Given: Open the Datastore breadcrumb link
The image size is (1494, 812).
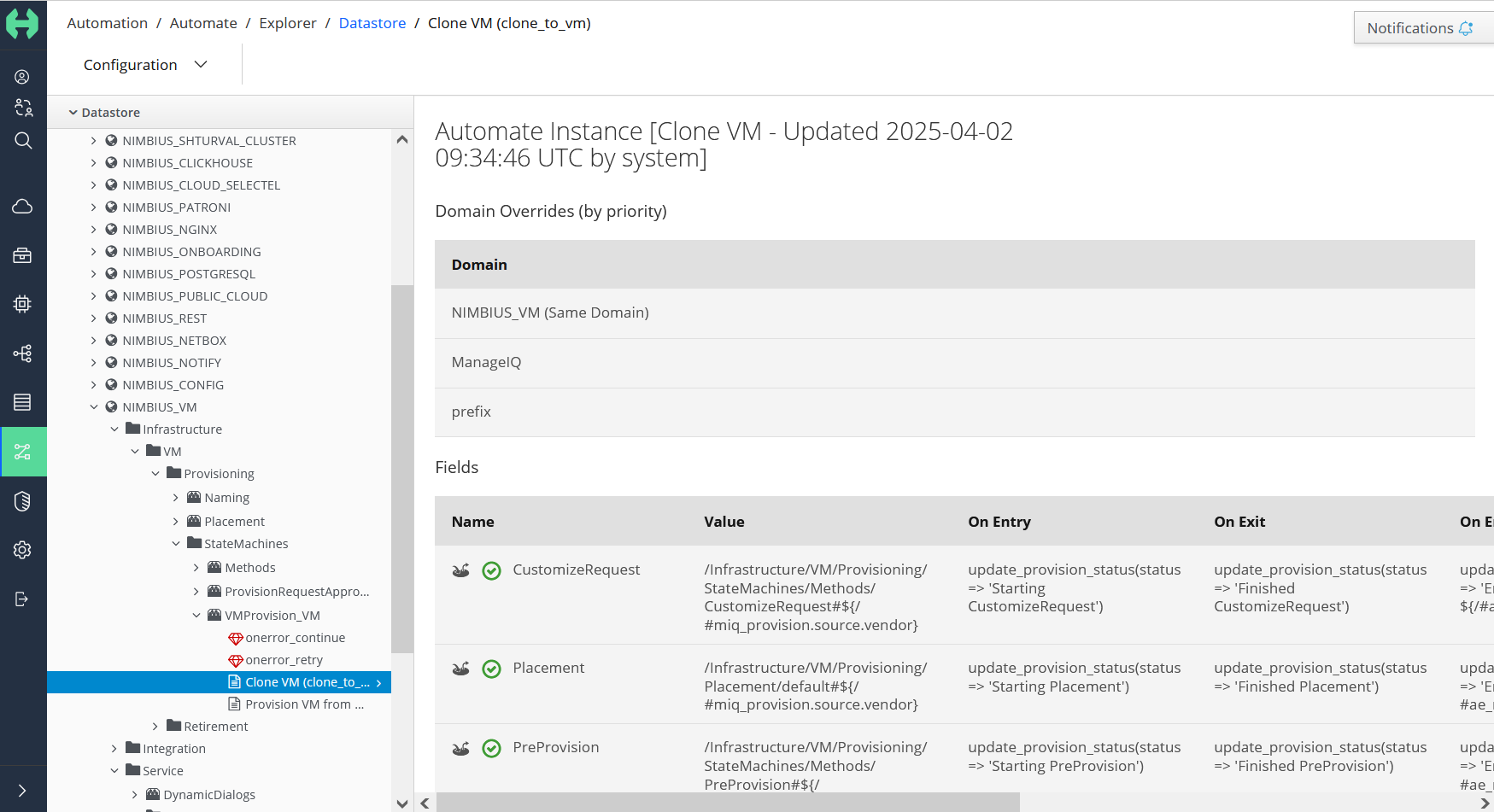Looking at the screenshot, I should click(372, 23).
